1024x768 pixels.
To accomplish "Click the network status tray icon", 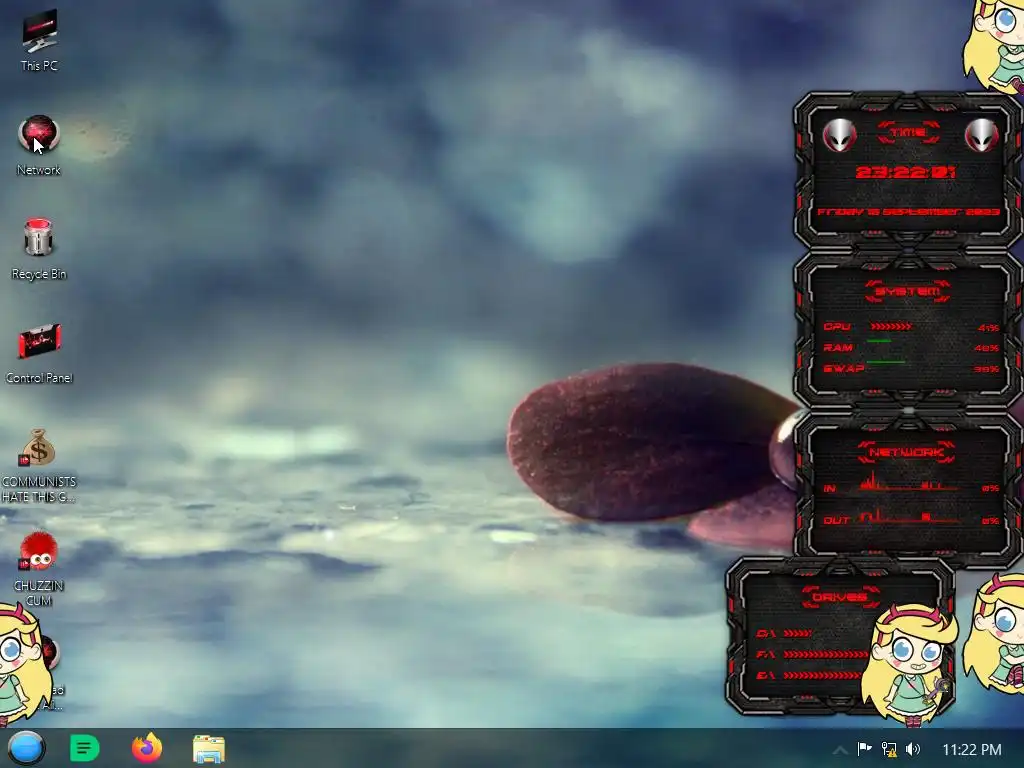I will [889, 749].
